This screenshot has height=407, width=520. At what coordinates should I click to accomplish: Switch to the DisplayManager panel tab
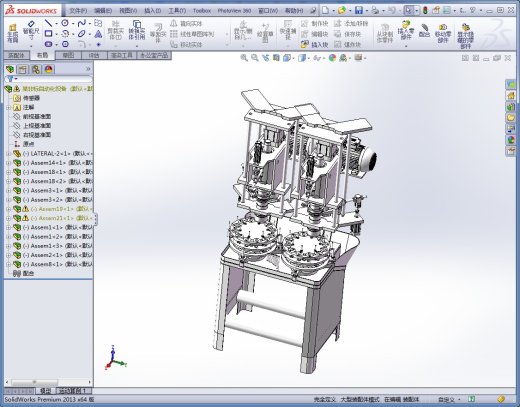tap(49, 69)
